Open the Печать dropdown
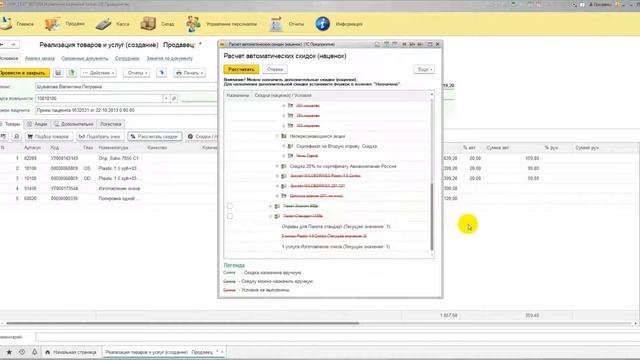The height and width of the screenshot is (360, 640). point(189,73)
